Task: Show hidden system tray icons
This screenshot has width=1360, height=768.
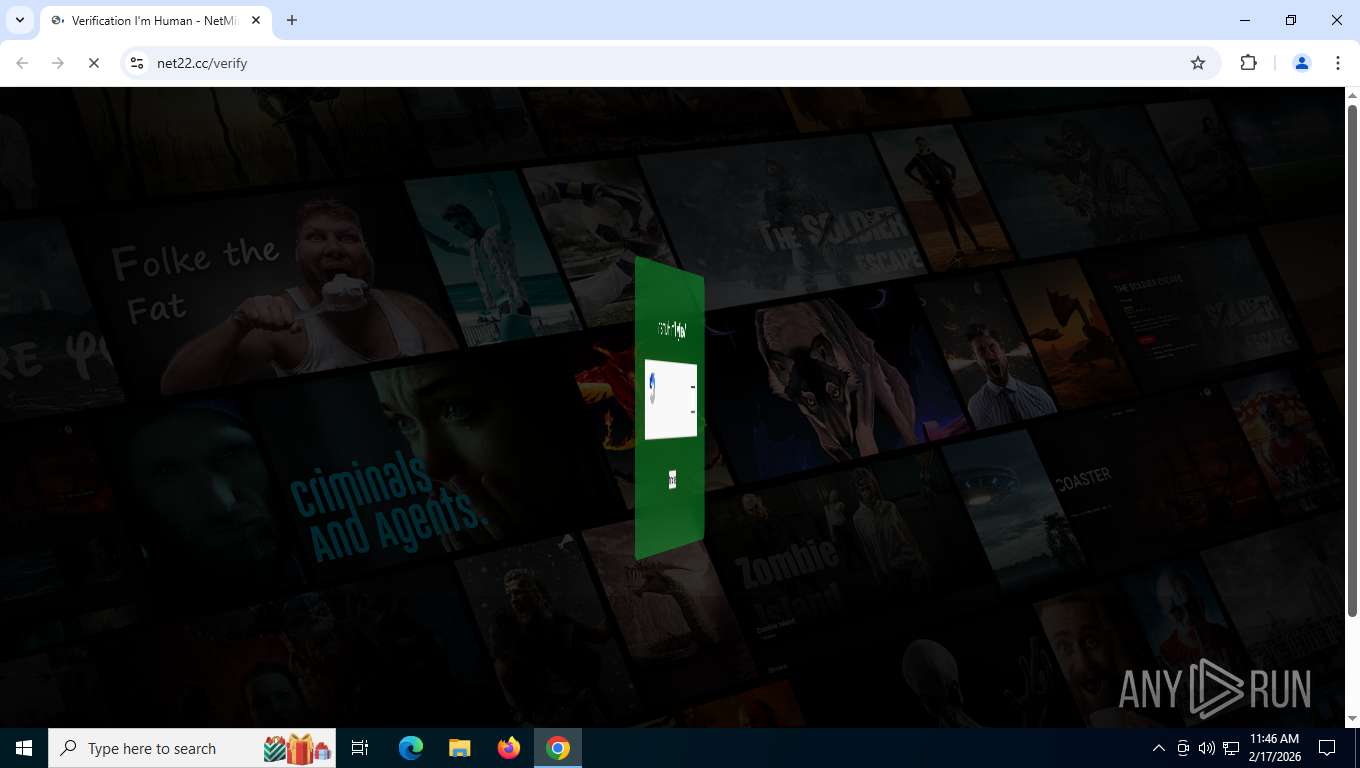Action: pos(1159,748)
